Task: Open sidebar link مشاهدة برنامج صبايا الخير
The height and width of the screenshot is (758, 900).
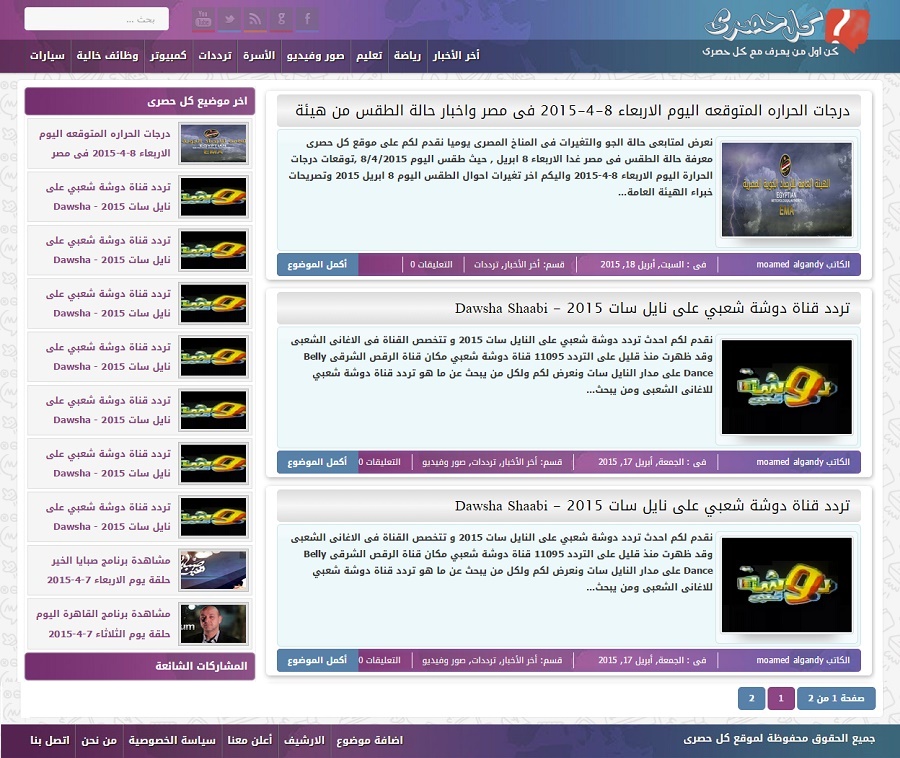Action: (x=108, y=570)
